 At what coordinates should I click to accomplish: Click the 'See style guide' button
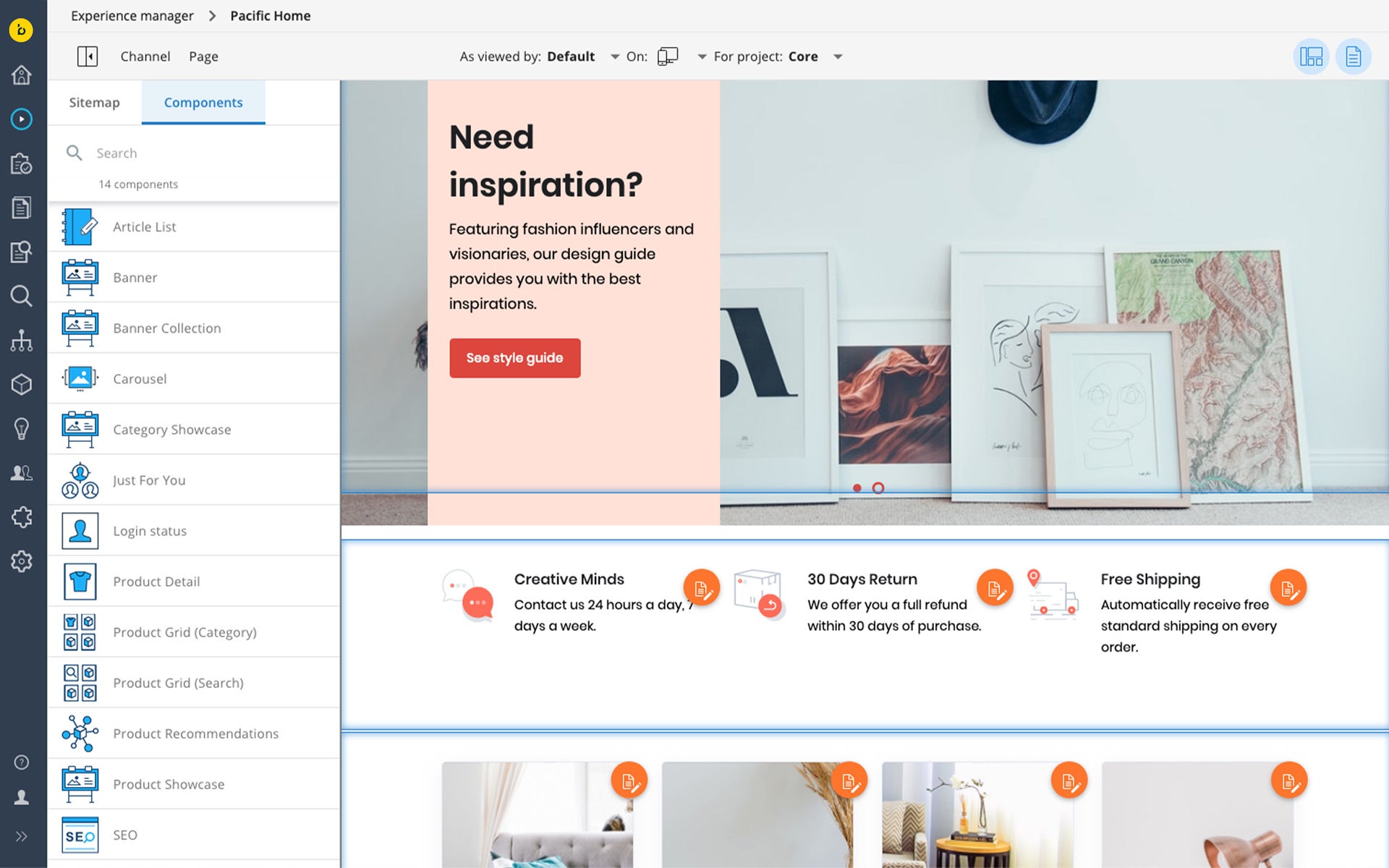tap(514, 358)
